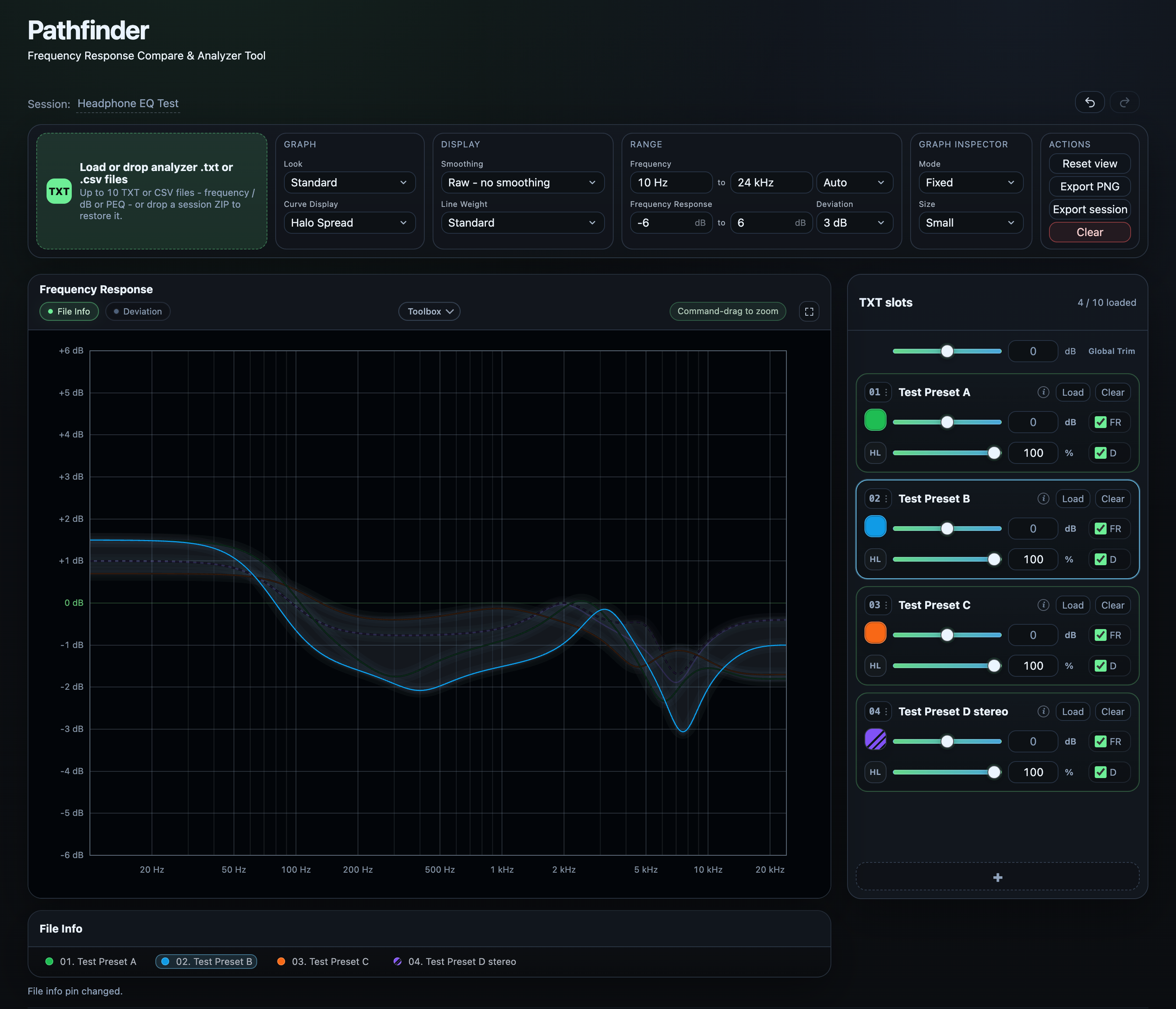Click drag handle of slot 03
Screen dimensions: 1176x1009
(x=886, y=605)
